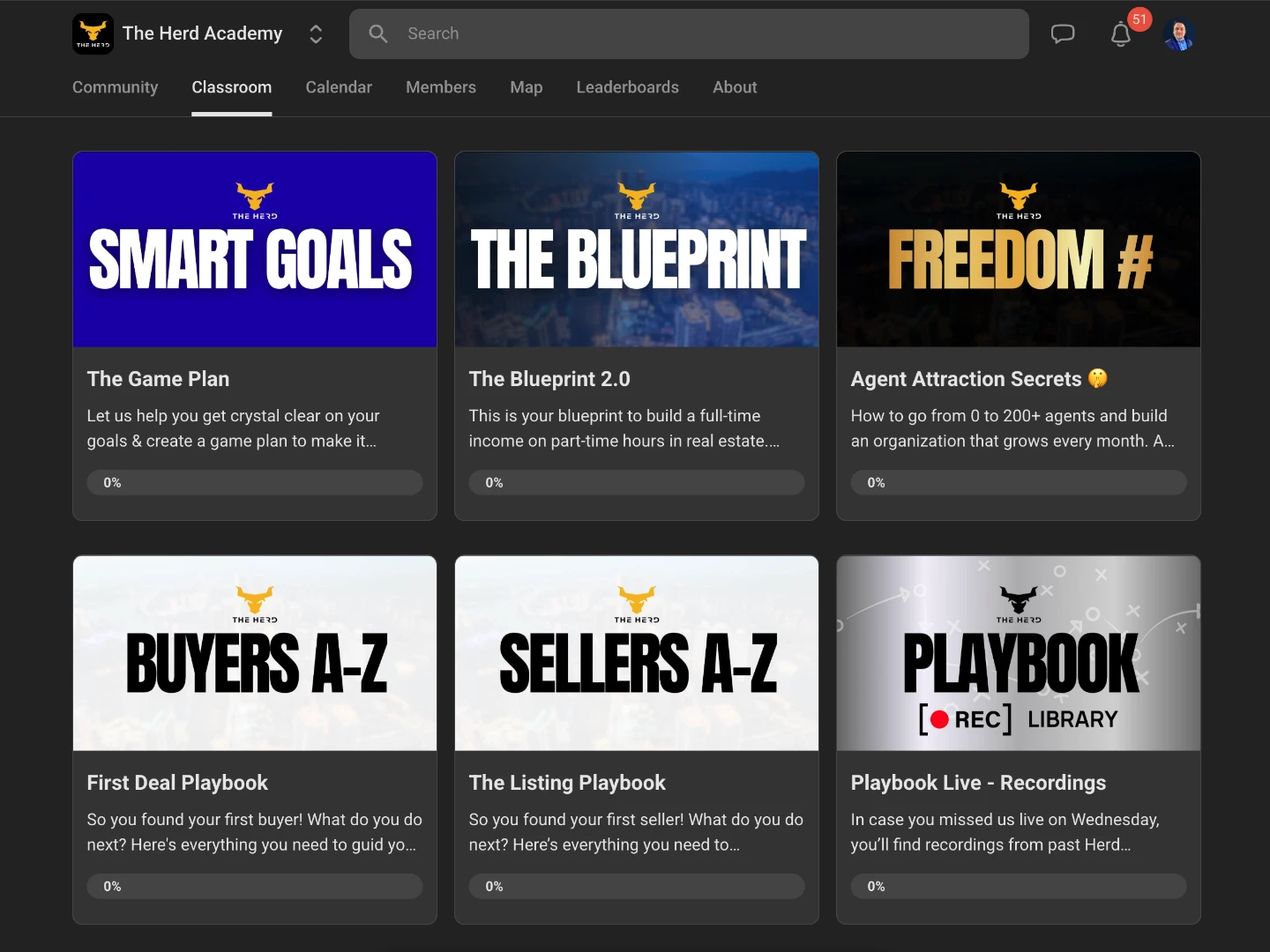The width and height of the screenshot is (1270, 952).
Task: Open THE BLUEPRINT course thumbnail
Action: [637, 249]
